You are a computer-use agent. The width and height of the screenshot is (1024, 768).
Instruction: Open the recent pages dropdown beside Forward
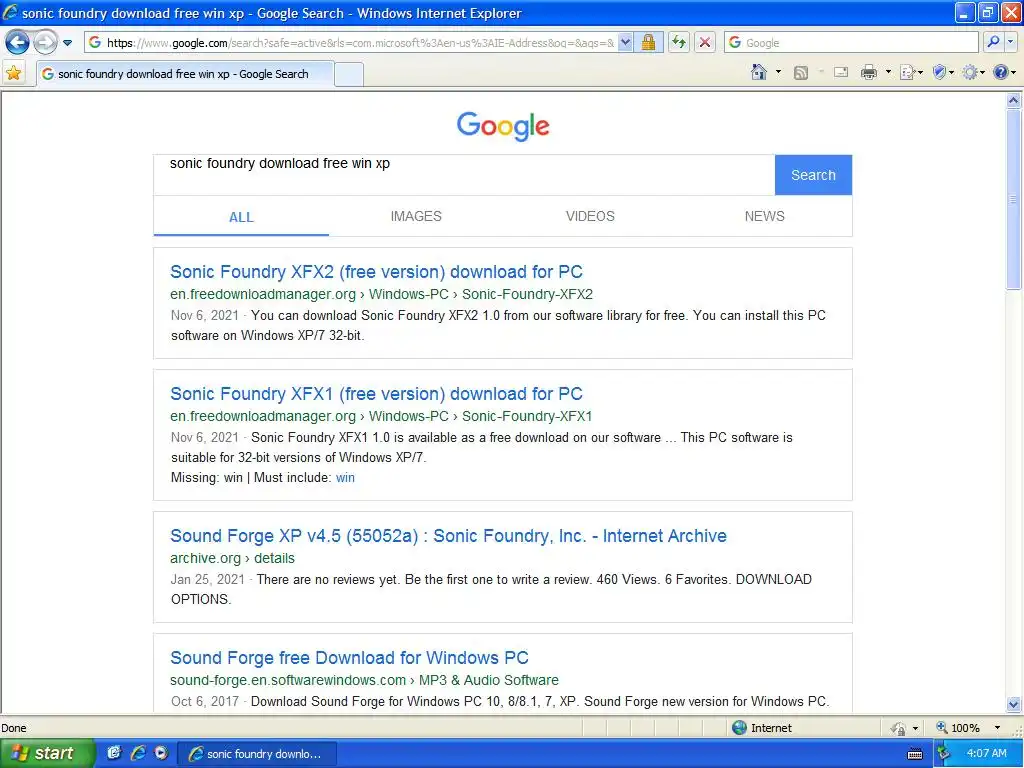(x=67, y=43)
